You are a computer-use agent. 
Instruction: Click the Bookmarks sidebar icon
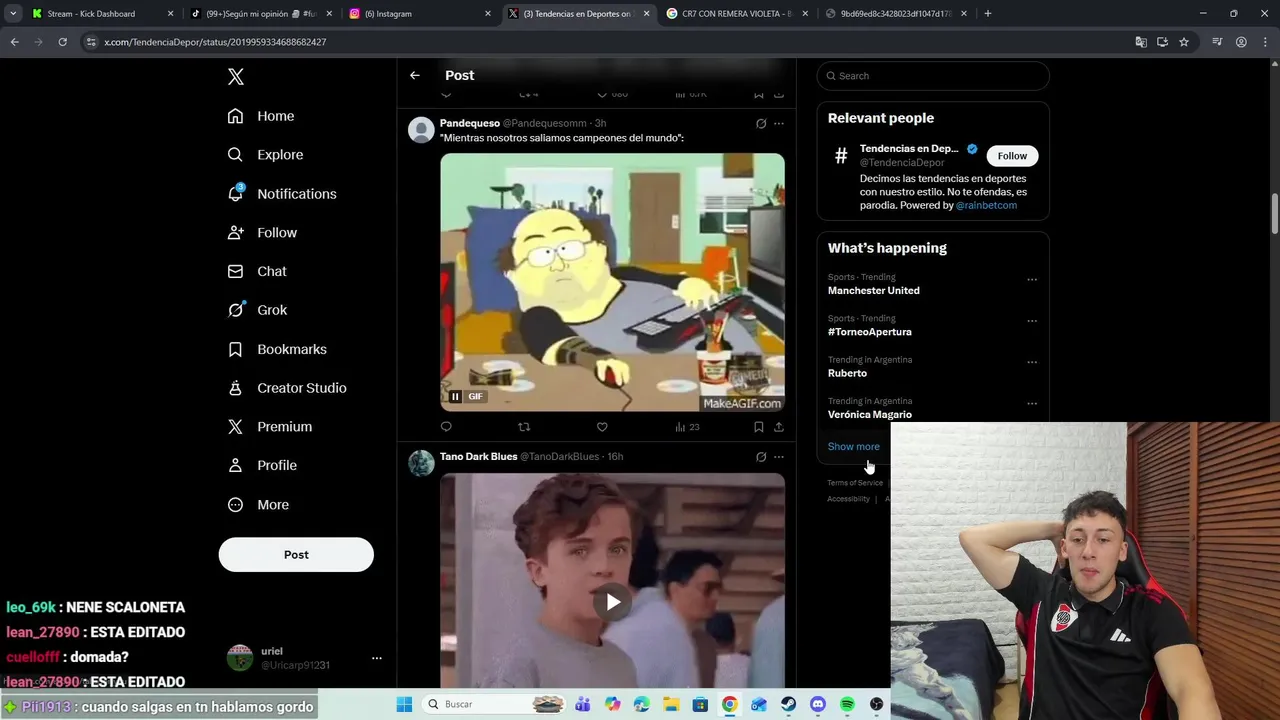[235, 349]
